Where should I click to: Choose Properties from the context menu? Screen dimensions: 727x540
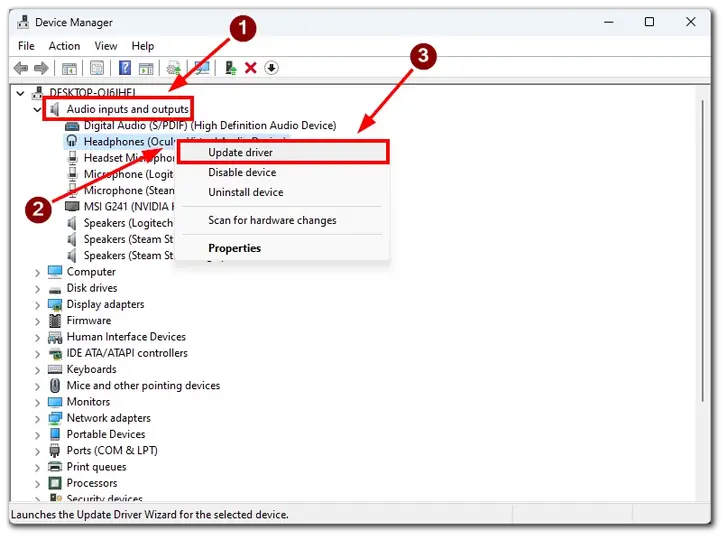point(282,248)
